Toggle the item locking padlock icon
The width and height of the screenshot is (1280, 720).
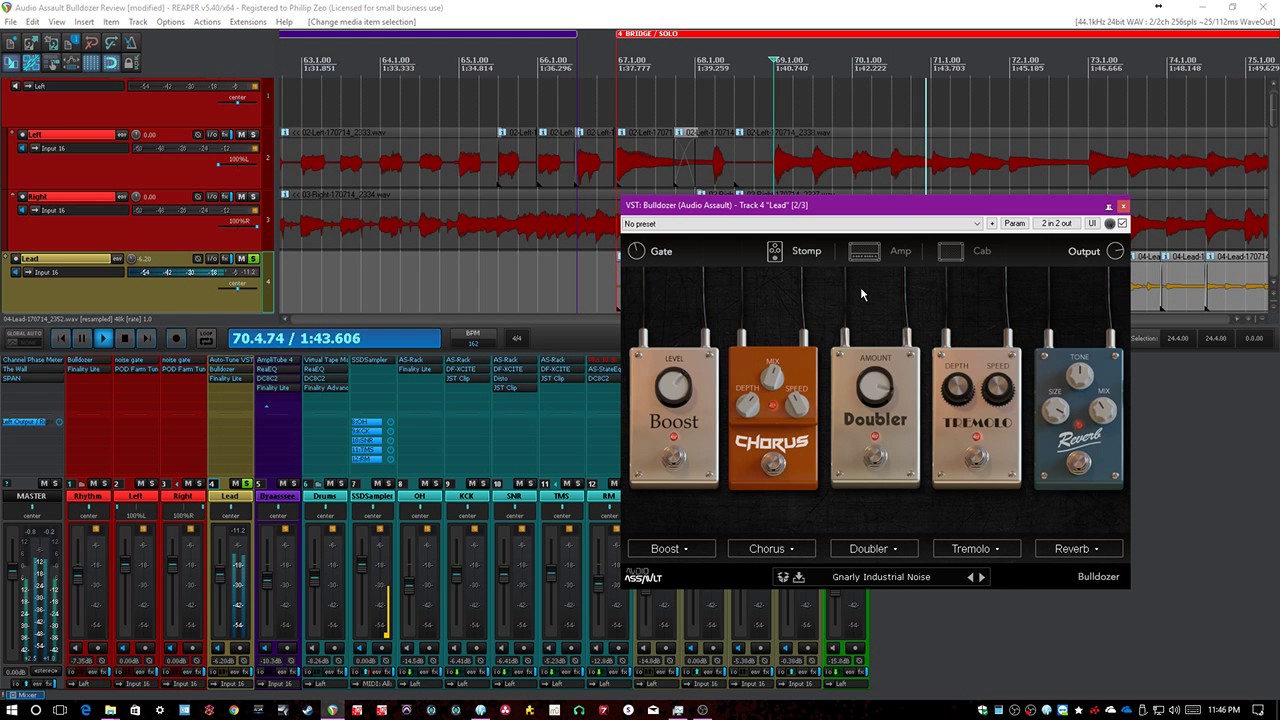[x=131, y=63]
